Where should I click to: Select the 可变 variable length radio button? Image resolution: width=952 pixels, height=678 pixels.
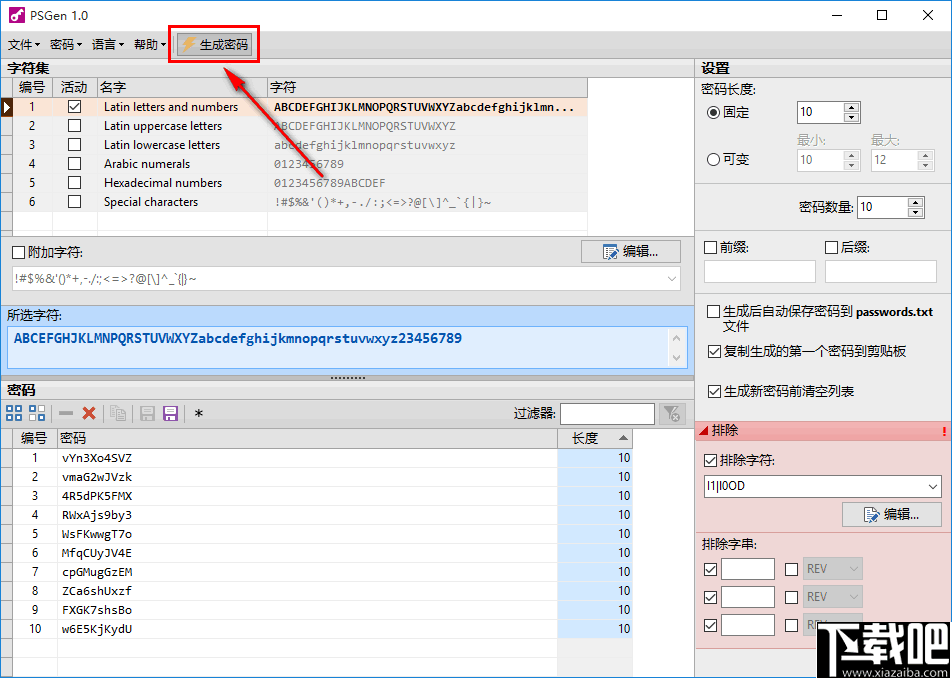tap(713, 160)
